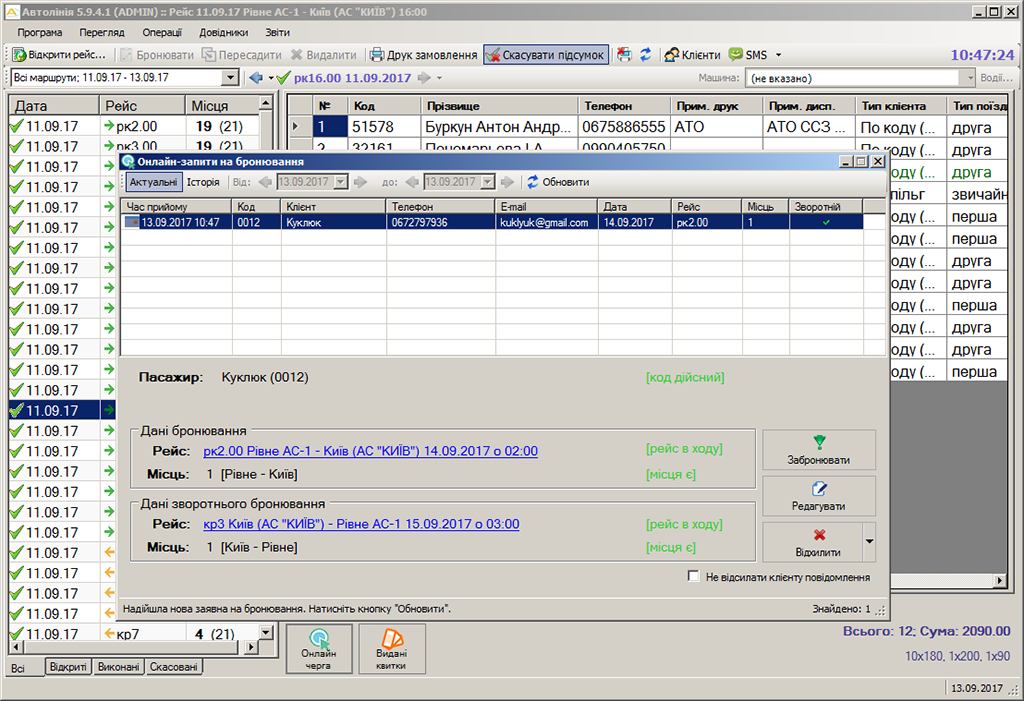The image size is (1024, 701).
Task: Switch to the Виконані tab
Action: tap(118, 667)
